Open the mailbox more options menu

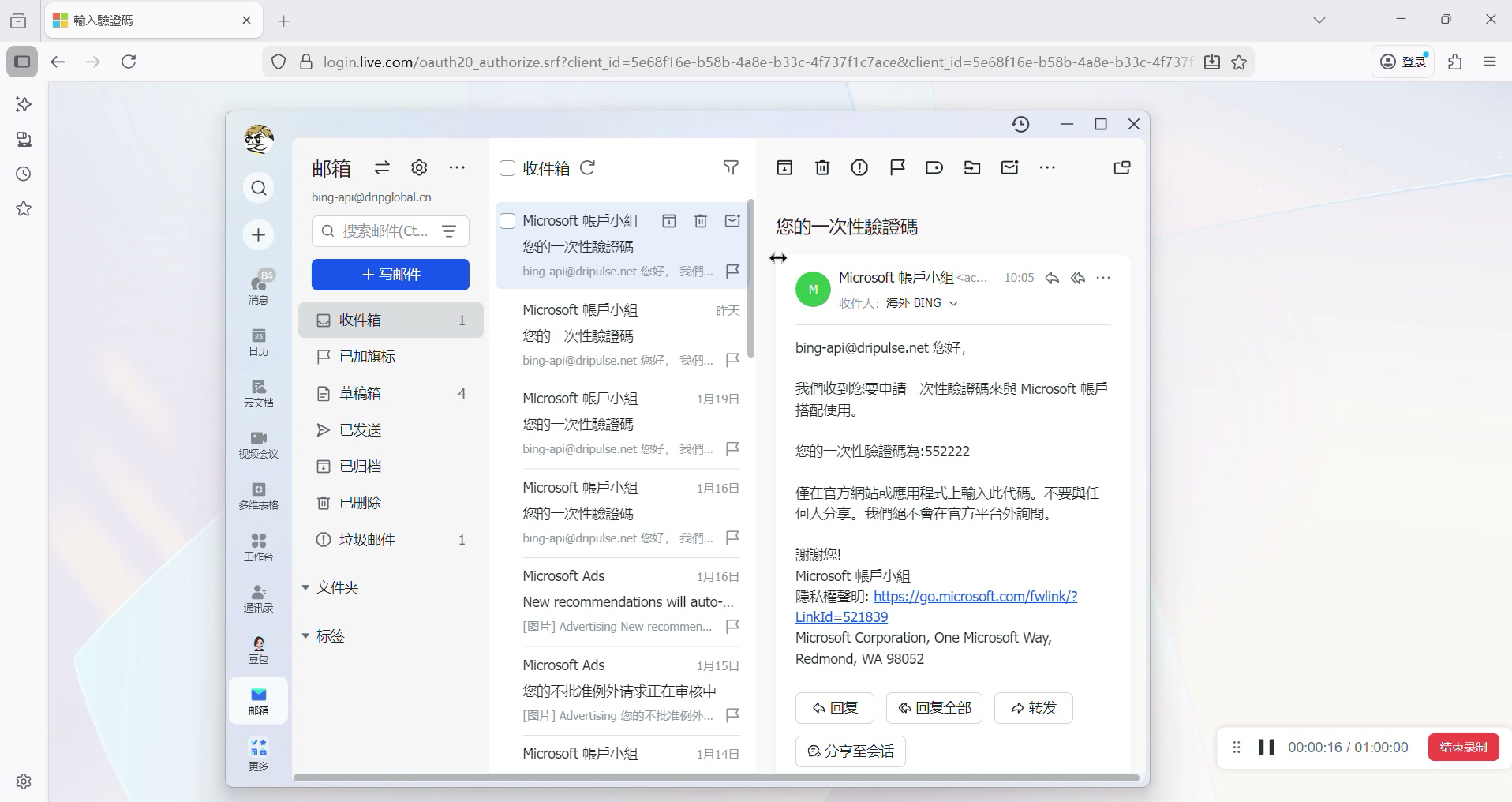tap(457, 167)
